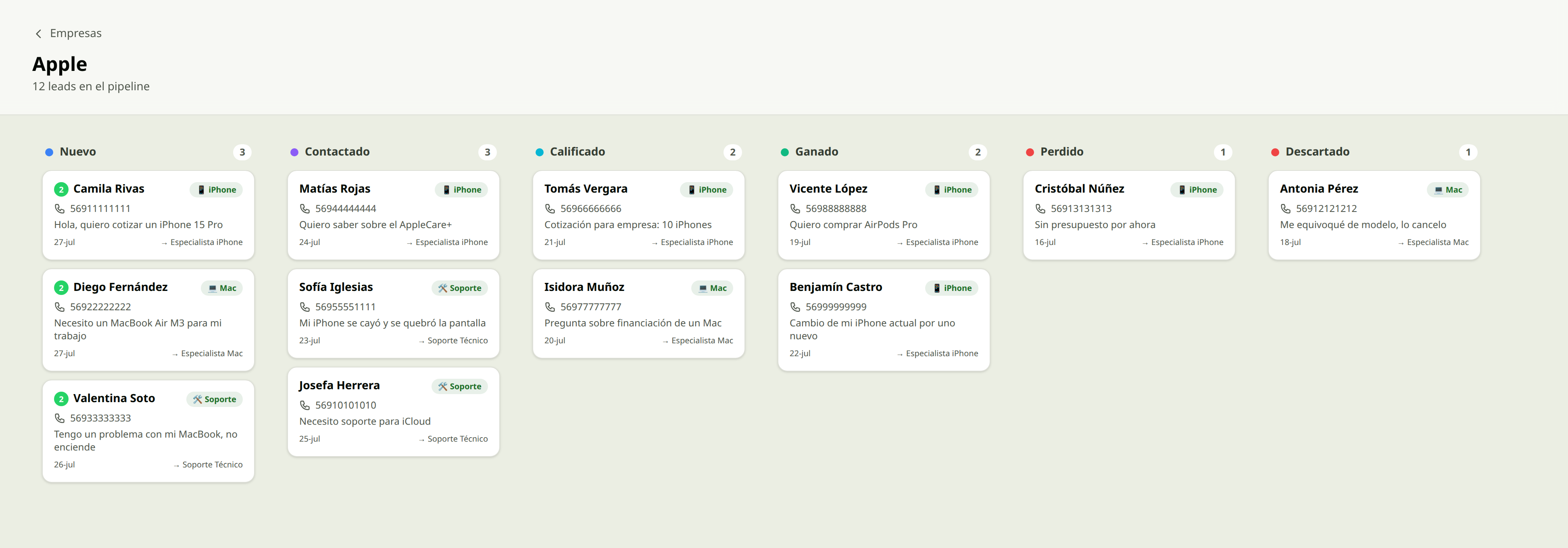Select the Ganado column header
This screenshot has height=548, width=1568.
click(x=816, y=152)
